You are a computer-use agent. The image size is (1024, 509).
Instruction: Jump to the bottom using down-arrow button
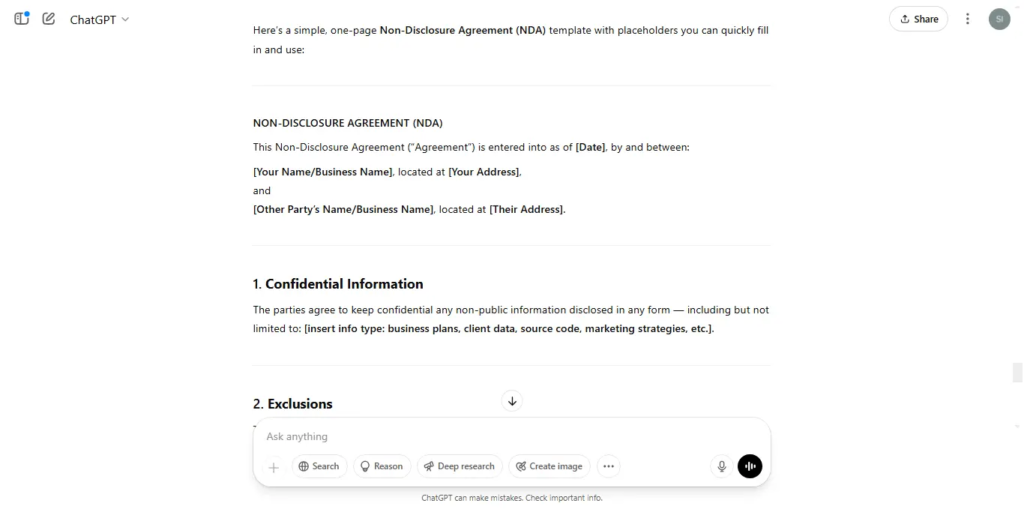click(x=512, y=401)
